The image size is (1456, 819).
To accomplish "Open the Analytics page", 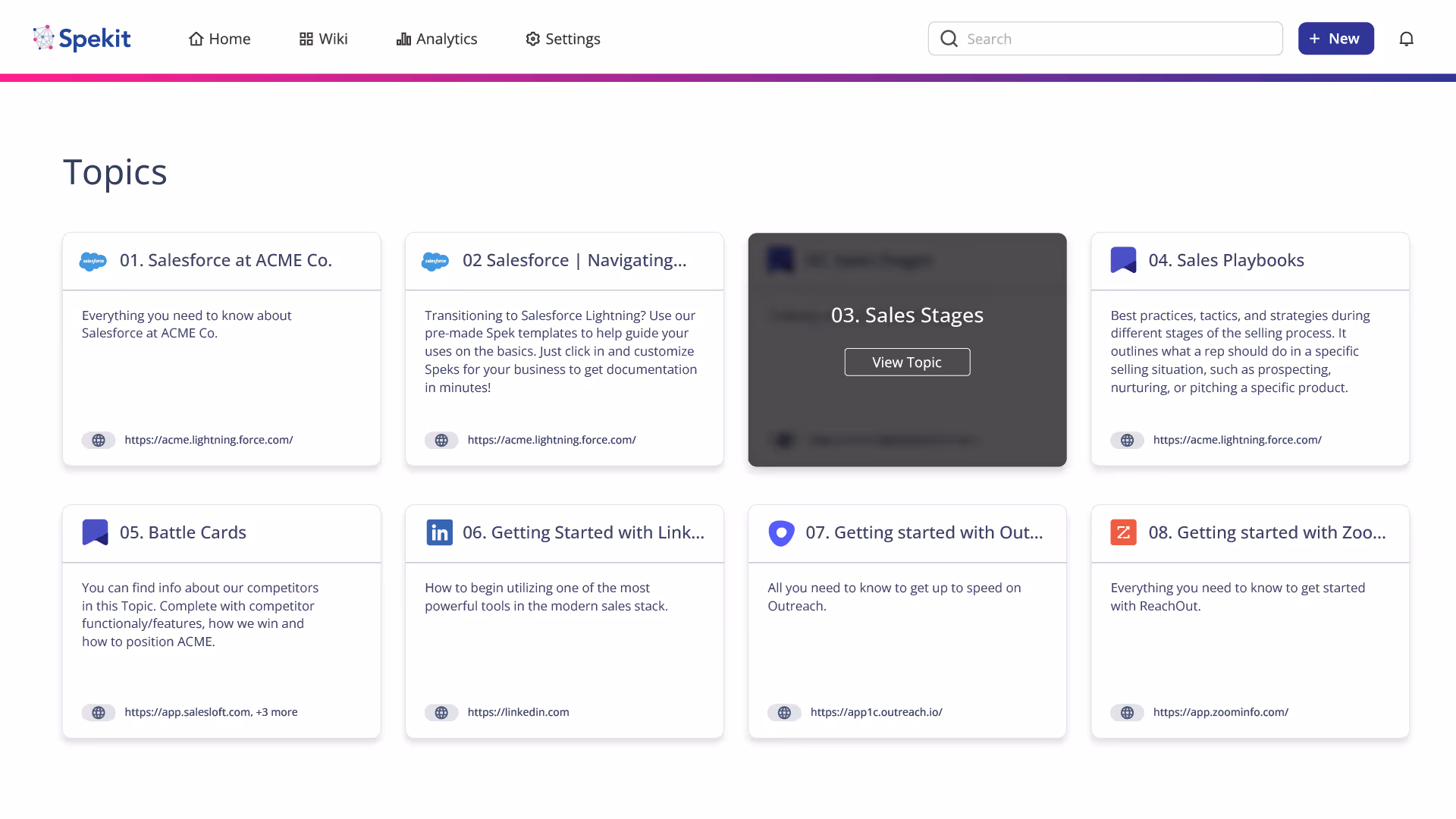I will [x=437, y=39].
